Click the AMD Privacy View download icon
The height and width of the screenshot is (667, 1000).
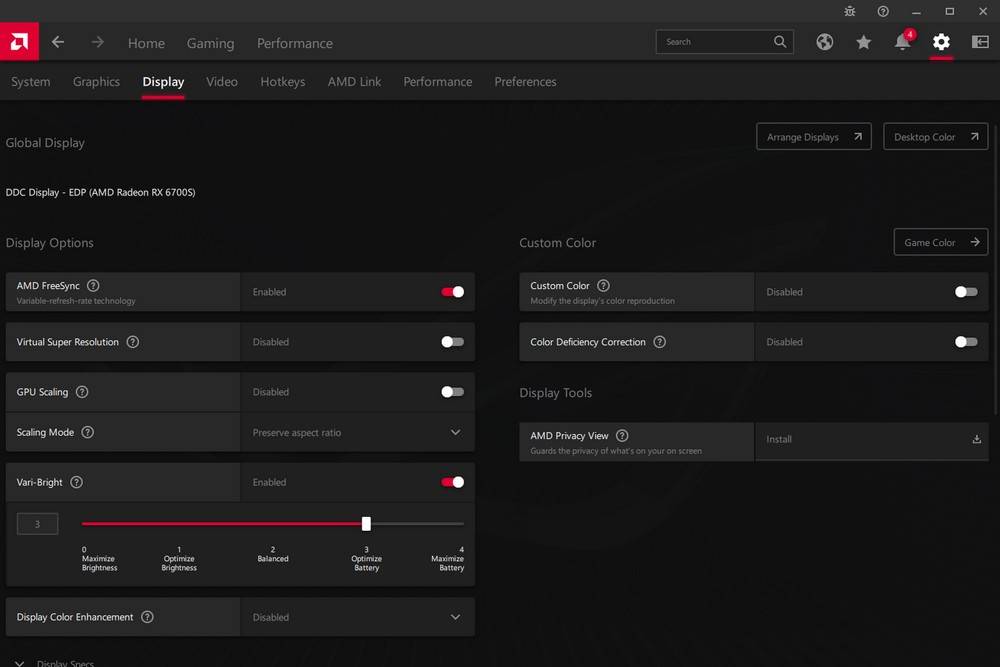(x=976, y=439)
